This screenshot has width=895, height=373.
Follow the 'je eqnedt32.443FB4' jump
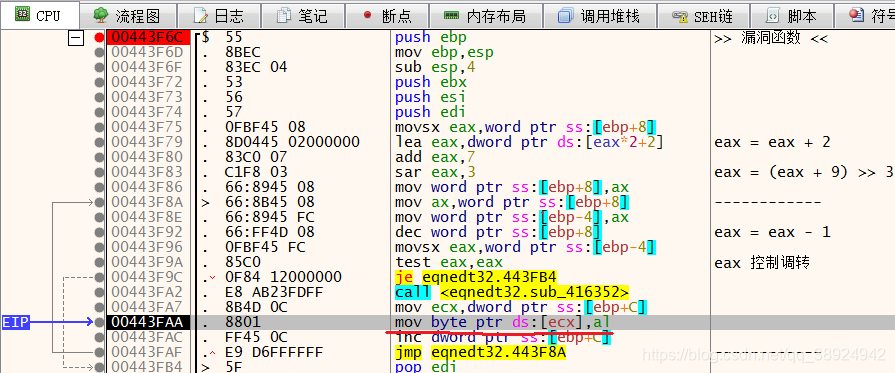(x=476, y=277)
